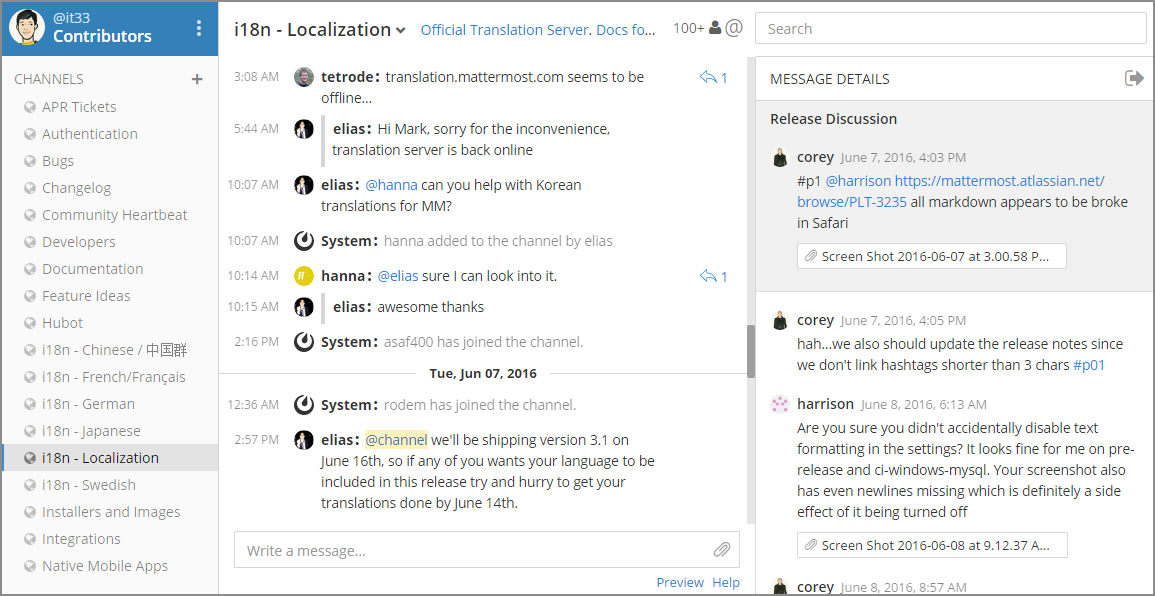The height and width of the screenshot is (596, 1155).
Task: Open reply thread on hanna's message
Action: [x=713, y=276]
